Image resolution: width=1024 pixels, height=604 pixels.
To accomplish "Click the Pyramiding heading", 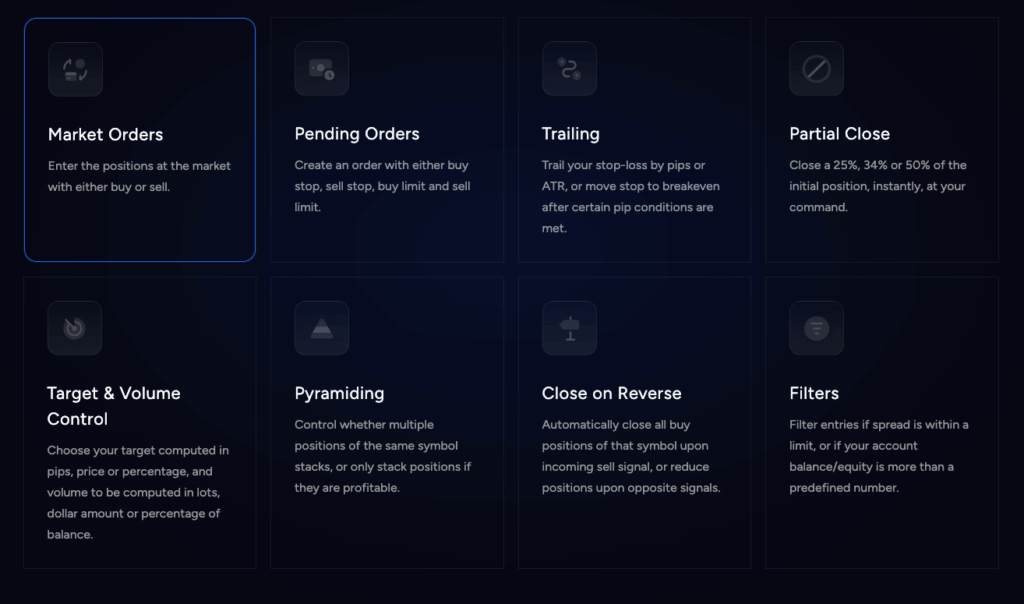I will 339,393.
